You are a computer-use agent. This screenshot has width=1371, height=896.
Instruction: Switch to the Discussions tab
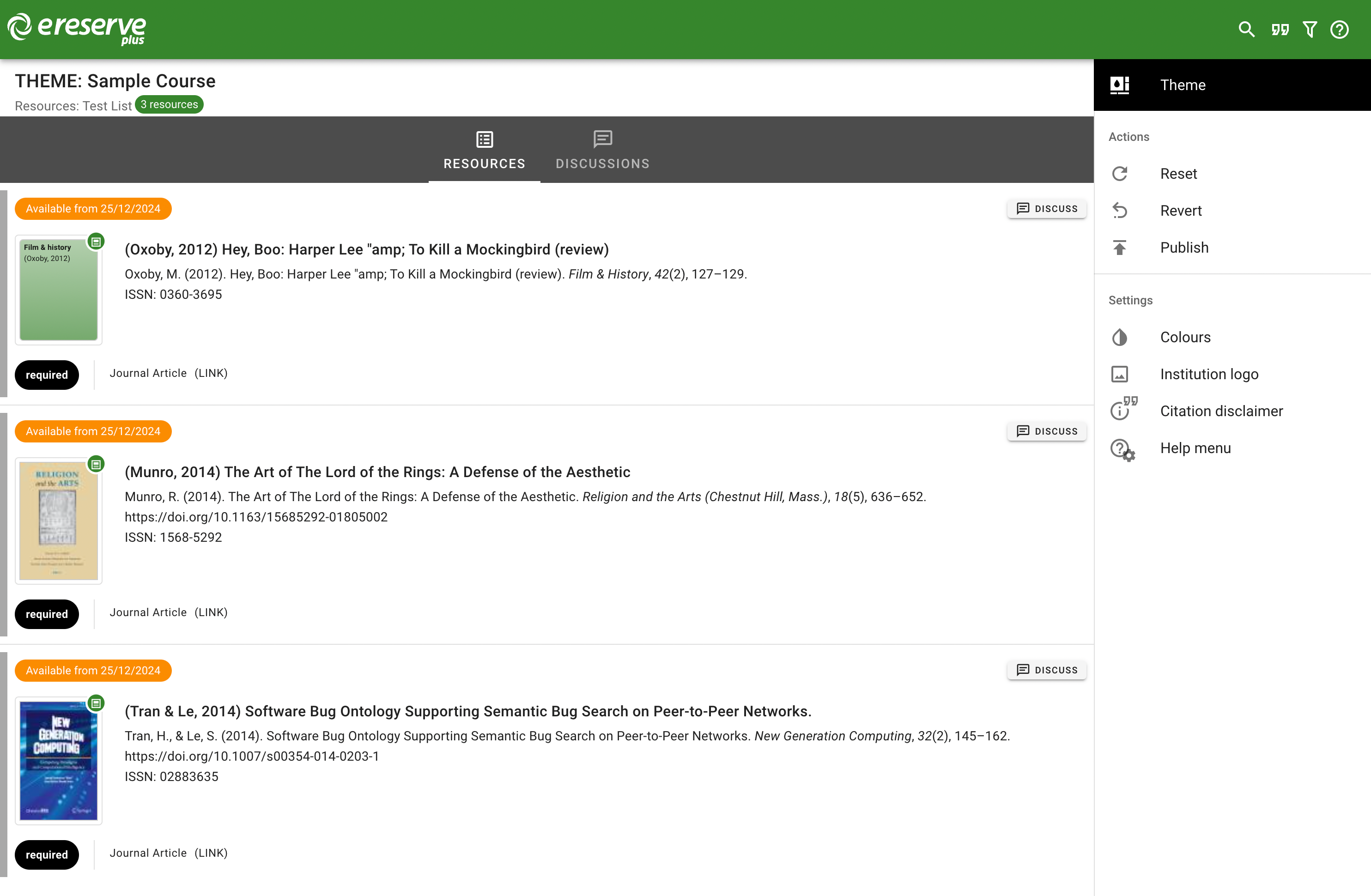(602, 150)
